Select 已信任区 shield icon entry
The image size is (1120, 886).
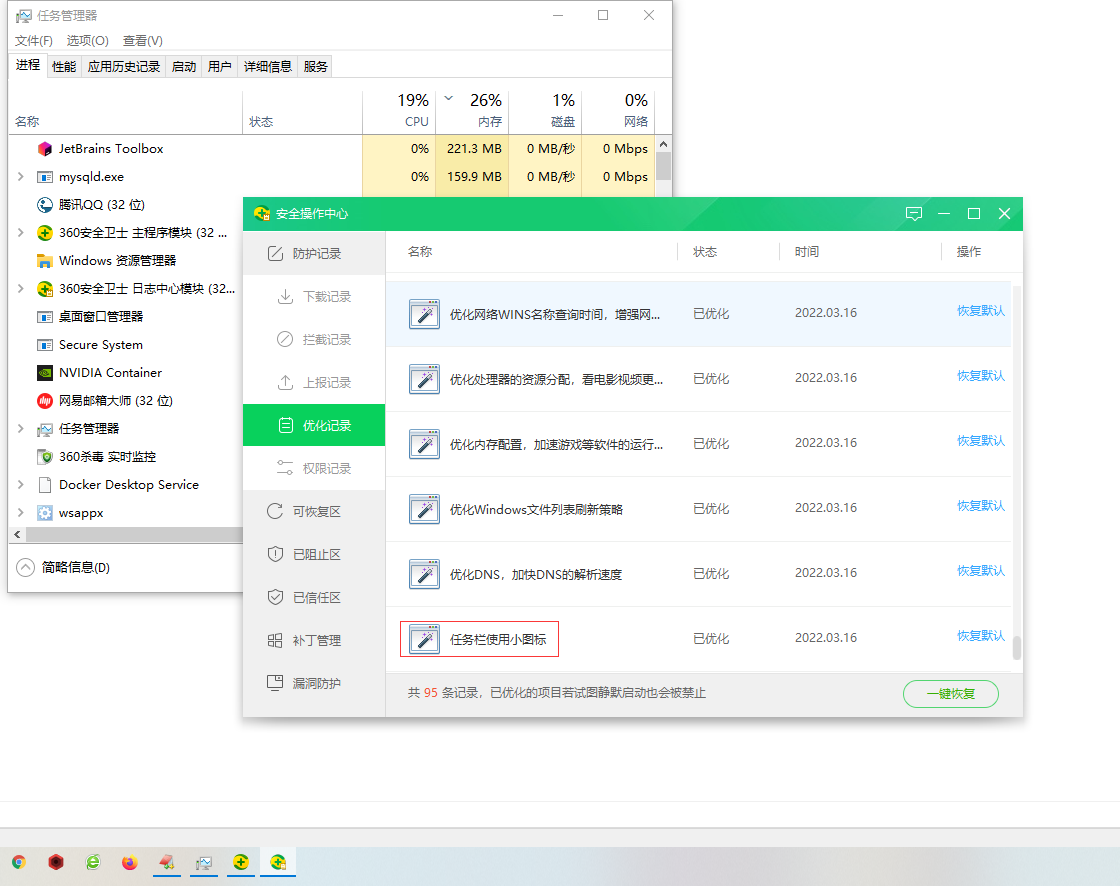click(275, 598)
